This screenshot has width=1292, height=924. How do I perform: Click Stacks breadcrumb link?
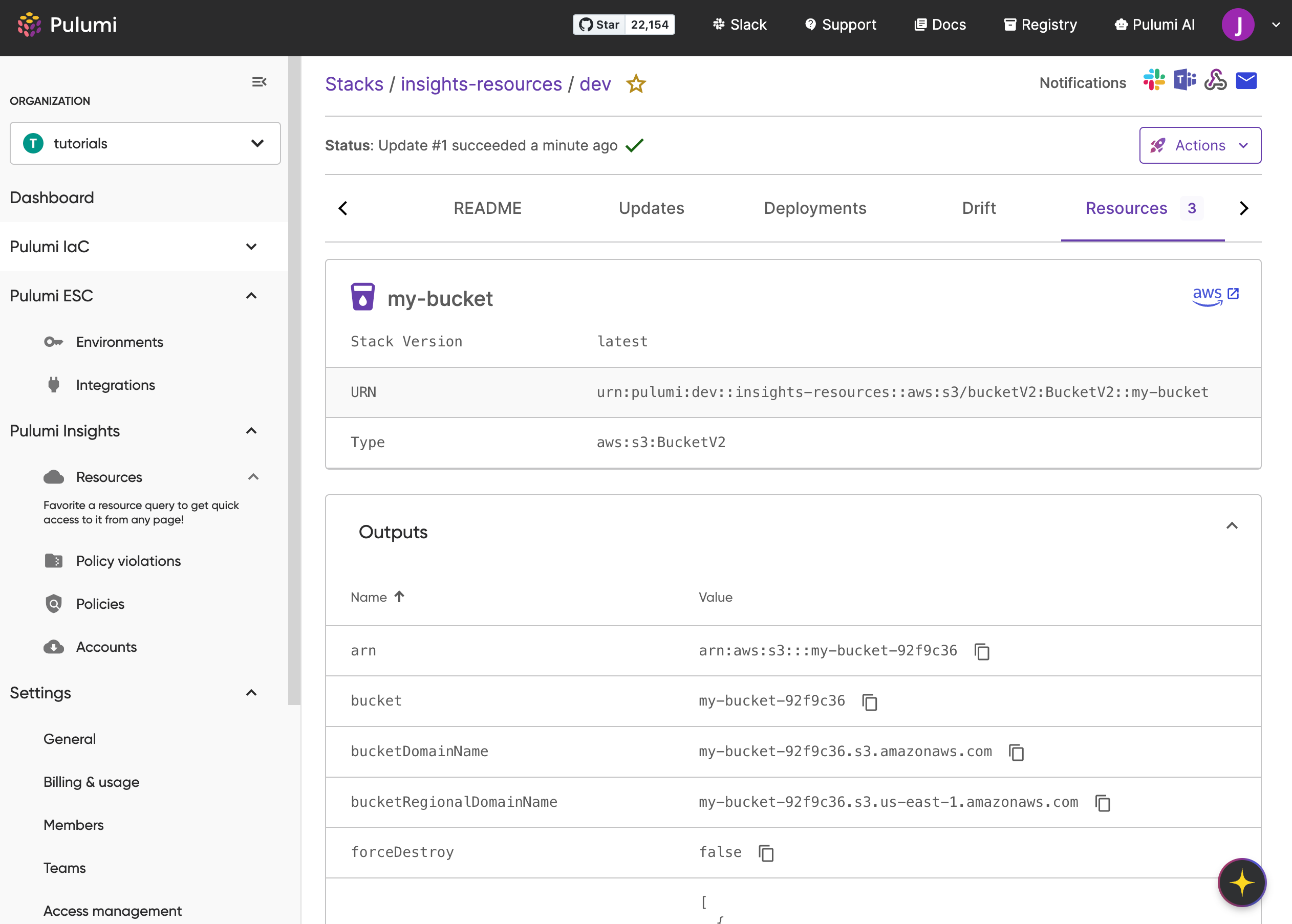354,84
